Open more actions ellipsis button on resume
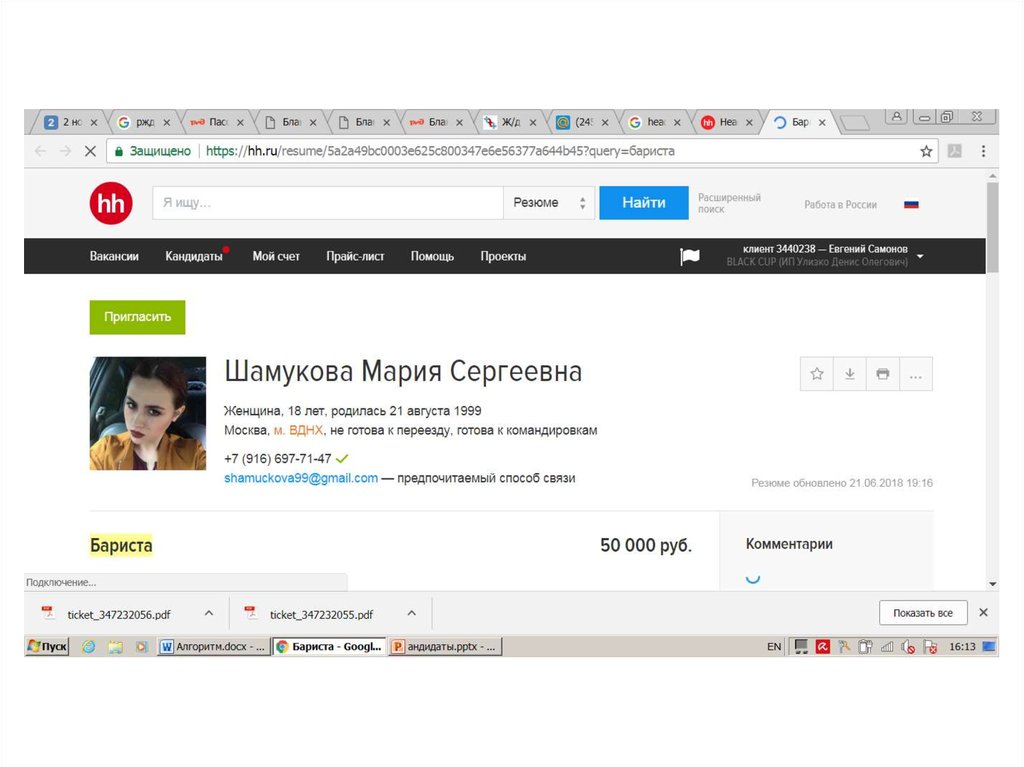 pos(915,374)
